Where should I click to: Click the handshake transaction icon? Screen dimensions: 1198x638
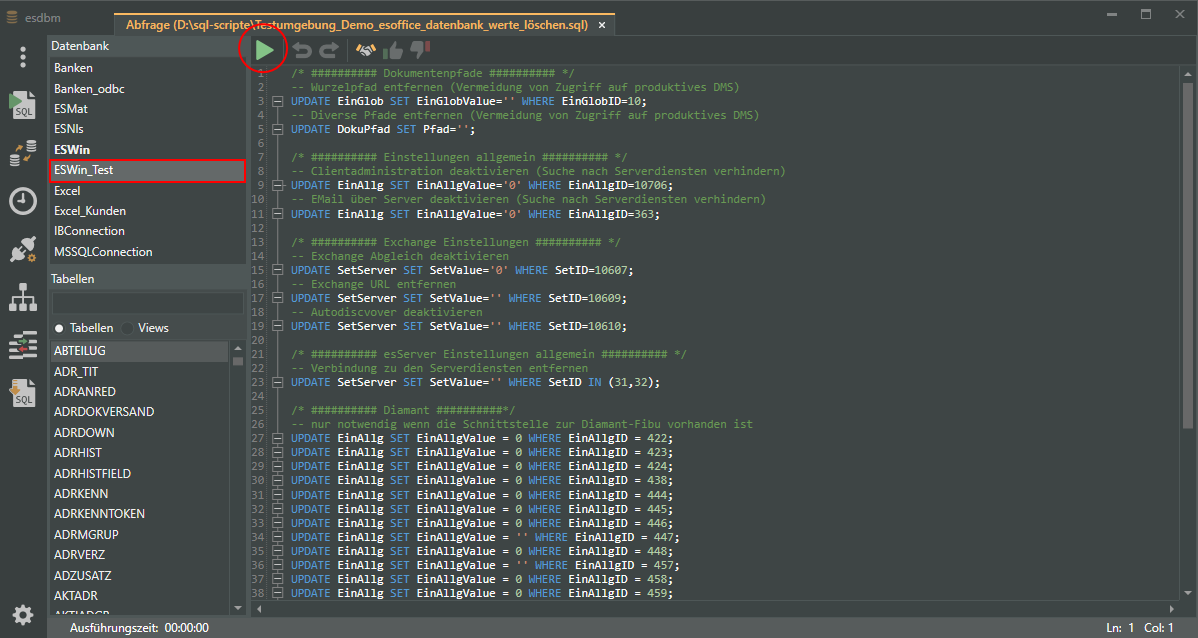[x=366, y=50]
